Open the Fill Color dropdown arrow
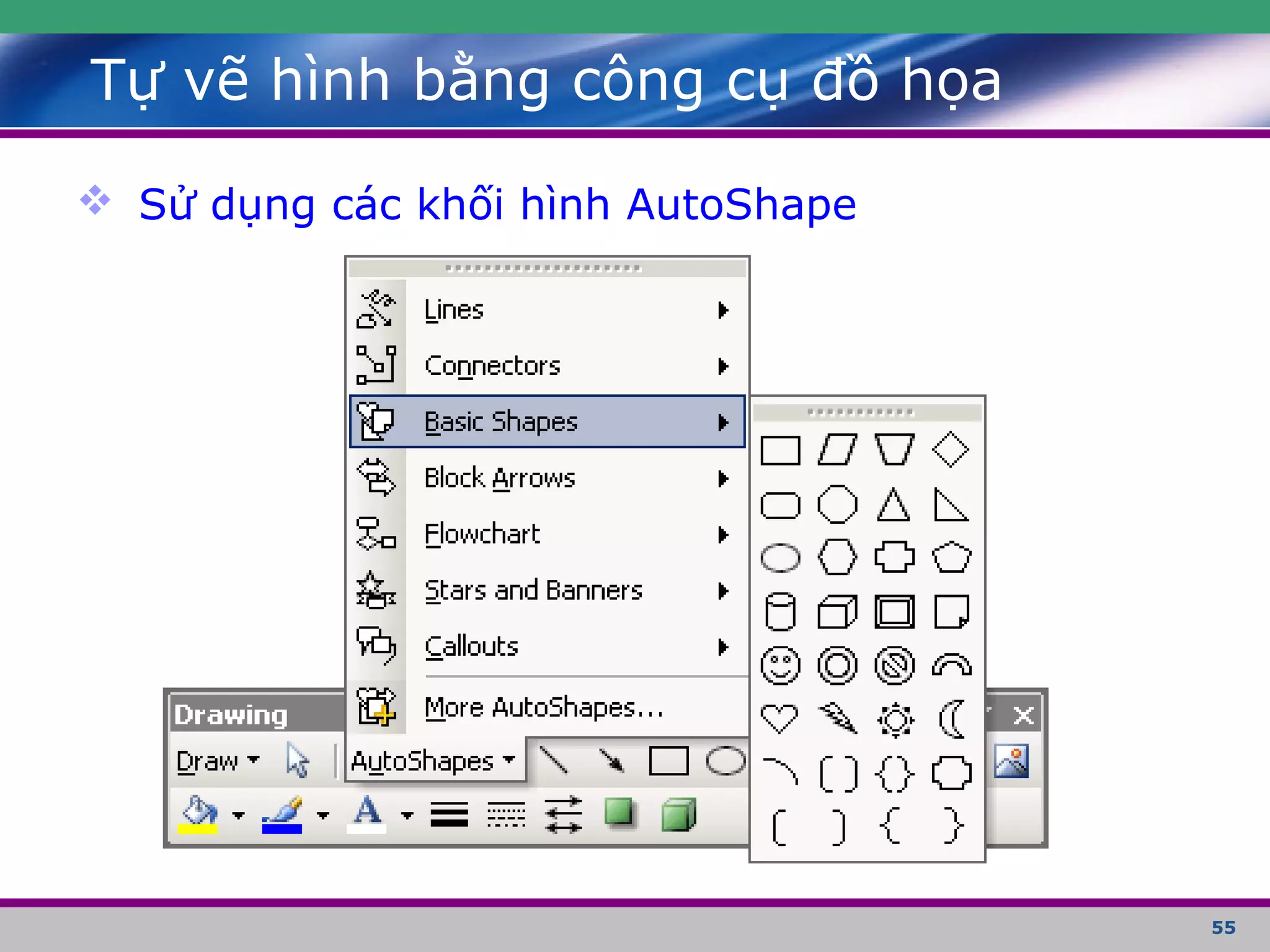 pos(238,816)
